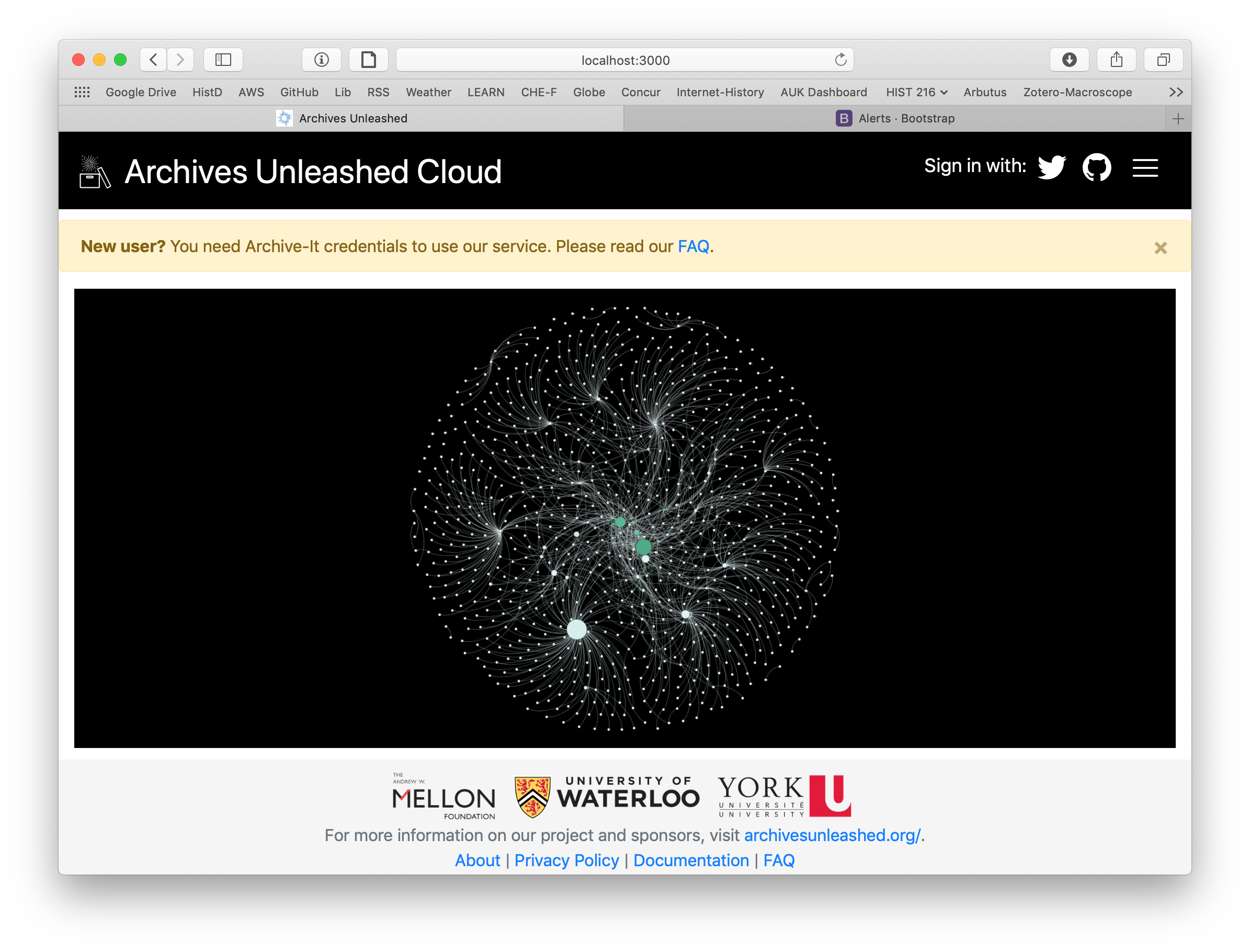1250x952 pixels.
Task: Switch to the Archives Unleashed tab
Action: [x=340, y=118]
